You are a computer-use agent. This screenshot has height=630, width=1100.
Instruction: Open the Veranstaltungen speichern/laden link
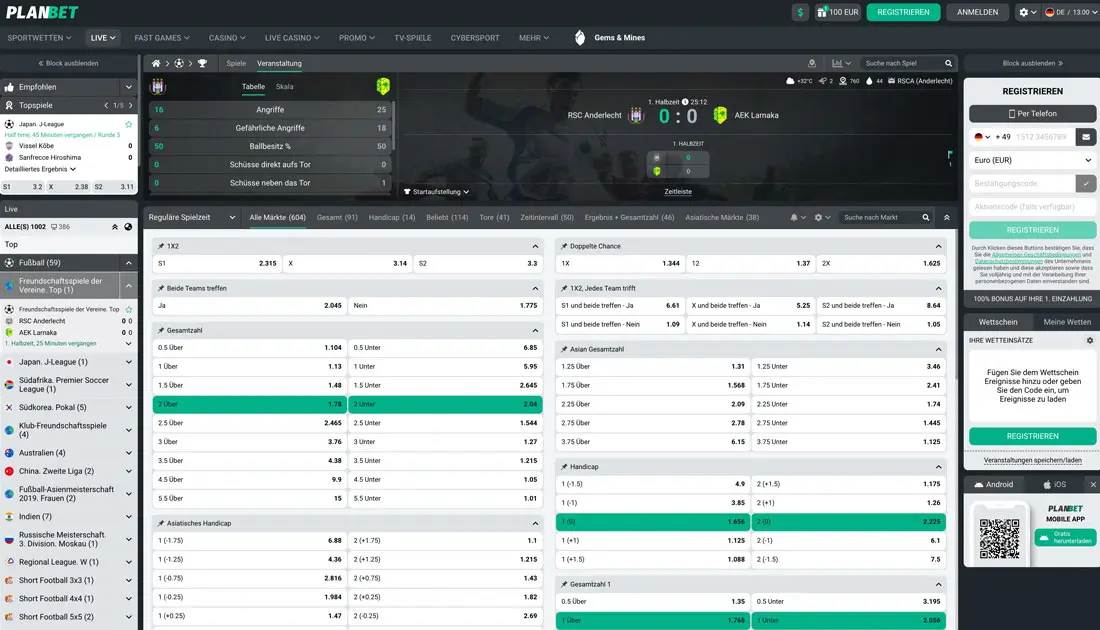coord(1032,460)
